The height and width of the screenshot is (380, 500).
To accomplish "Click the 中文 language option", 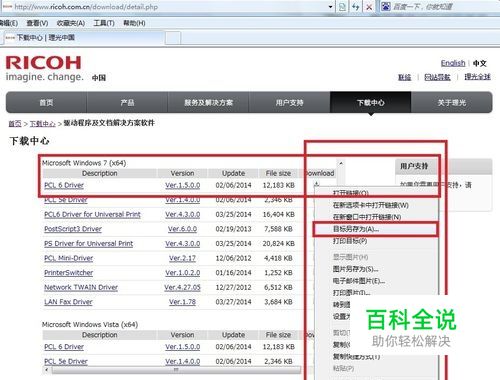I will click(x=480, y=63).
